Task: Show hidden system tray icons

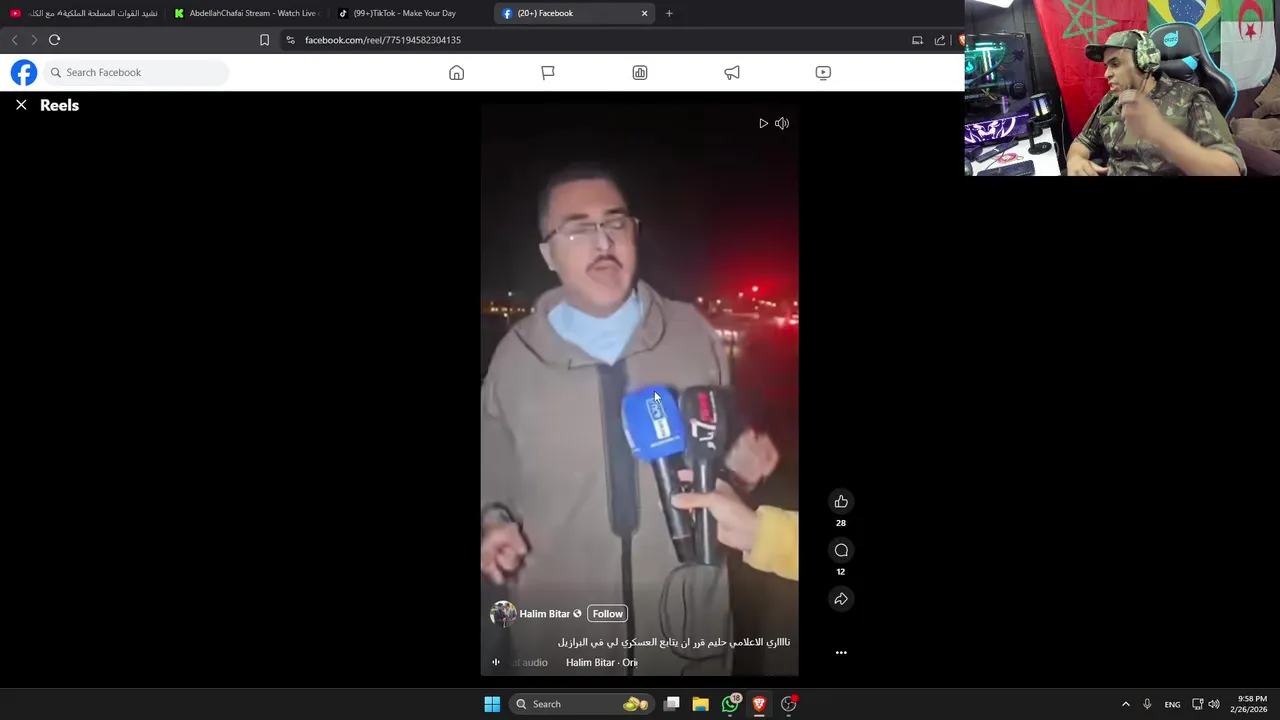Action: (x=1125, y=704)
